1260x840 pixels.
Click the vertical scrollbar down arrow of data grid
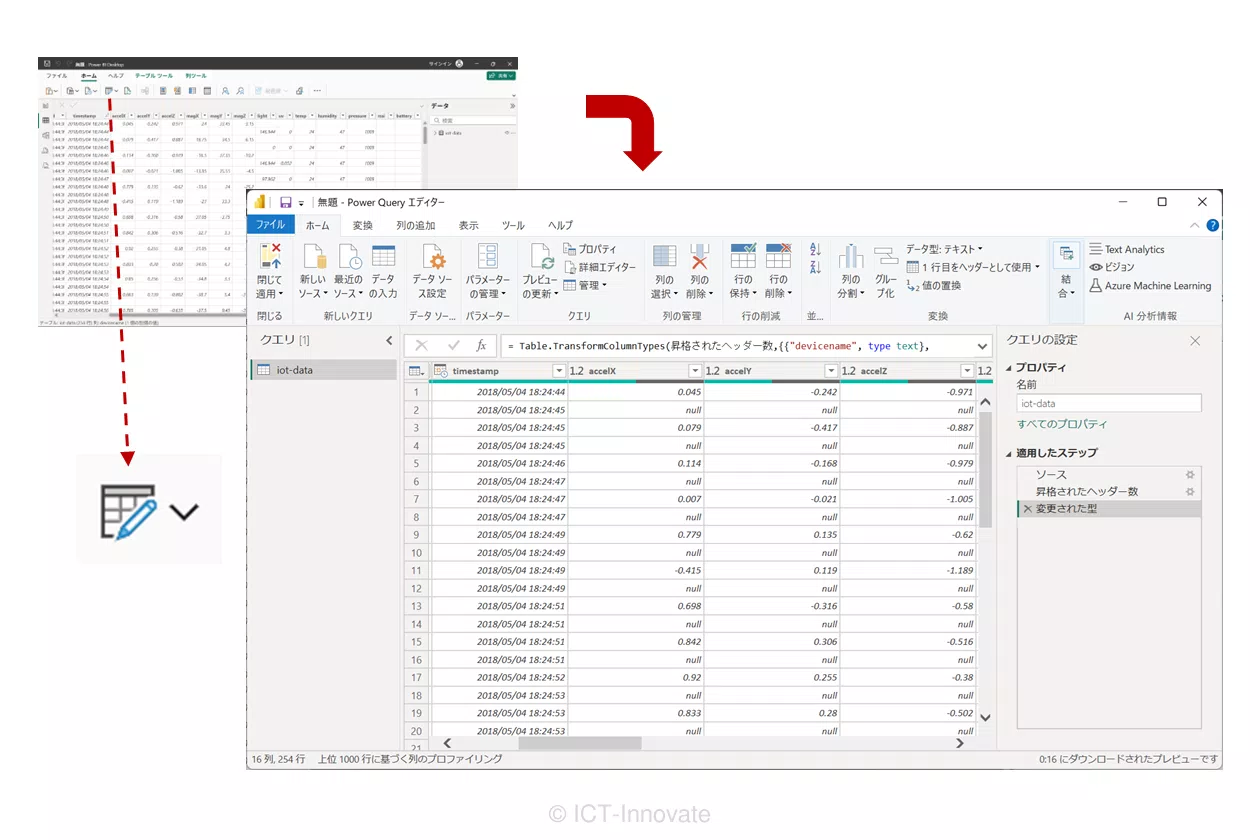tap(985, 717)
